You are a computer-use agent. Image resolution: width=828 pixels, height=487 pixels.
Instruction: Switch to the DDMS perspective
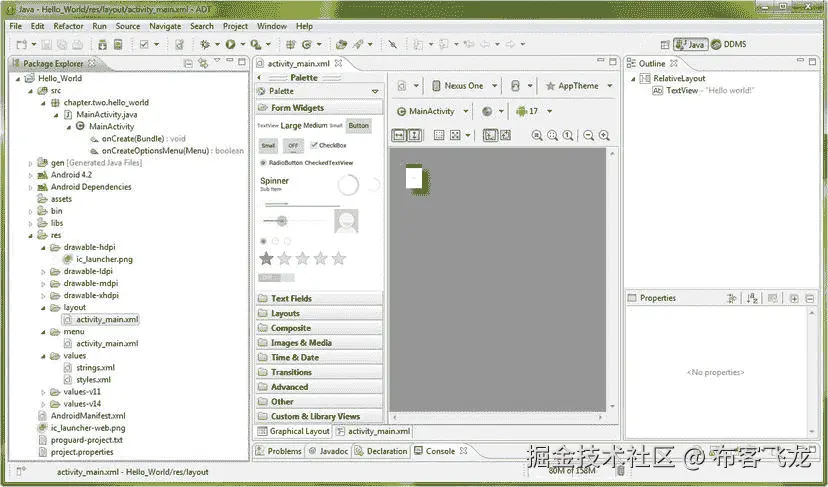click(729, 44)
